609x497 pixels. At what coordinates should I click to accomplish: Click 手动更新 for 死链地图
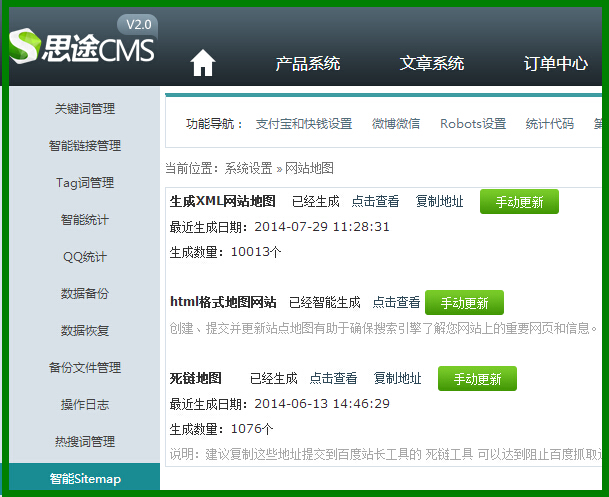[x=477, y=379]
